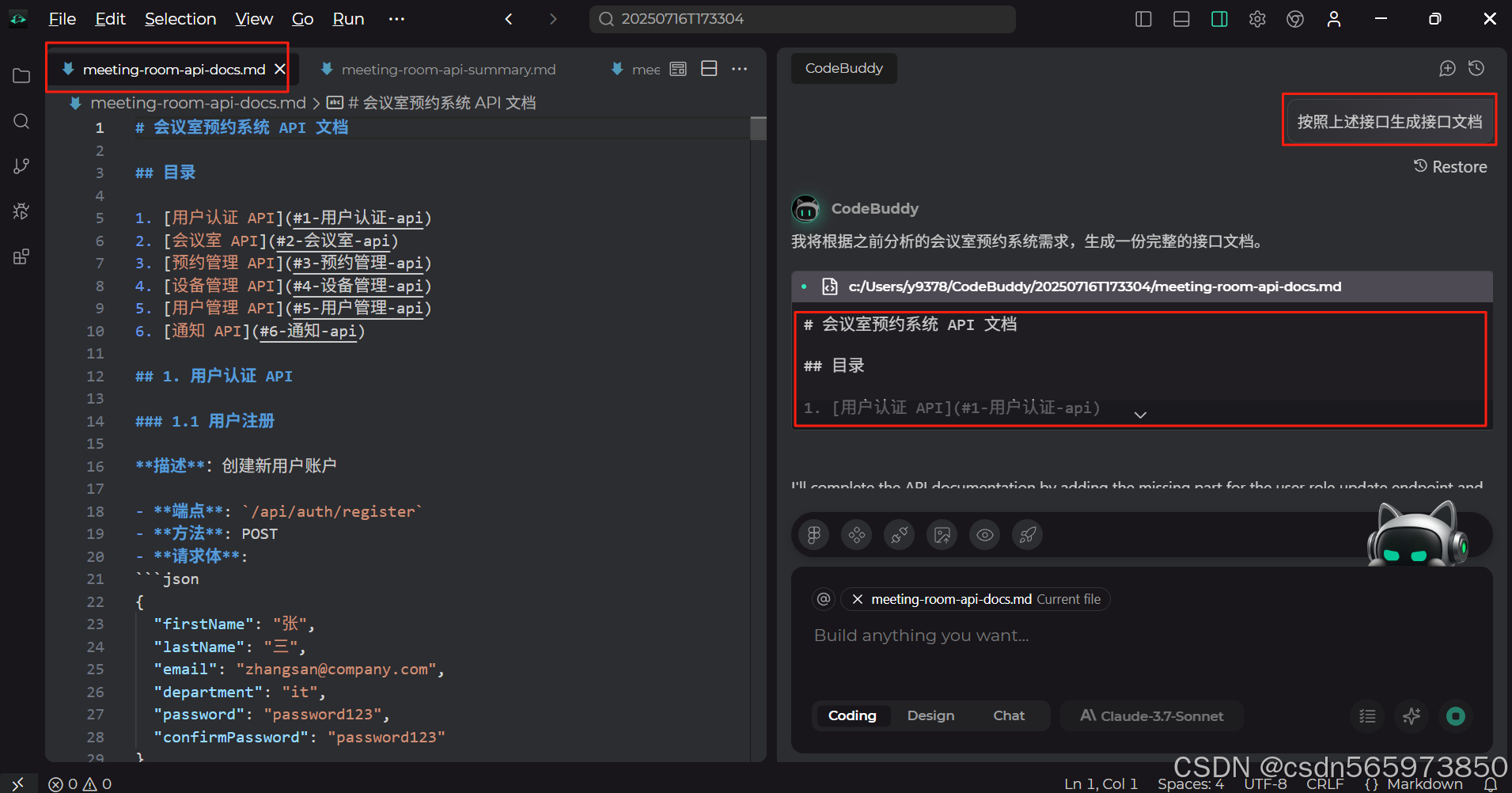The width and height of the screenshot is (1512, 793).
Task: Change UTF-8 encoding in status bar
Action: click(x=1265, y=784)
